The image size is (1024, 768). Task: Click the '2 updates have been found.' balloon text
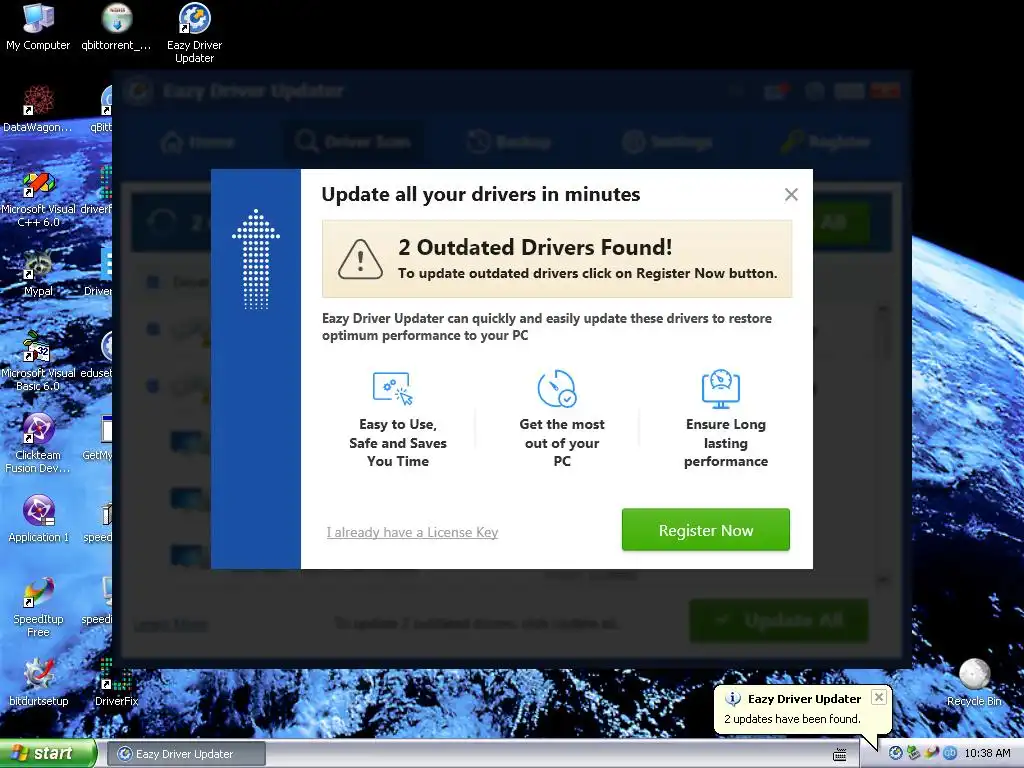(x=792, y=719)
